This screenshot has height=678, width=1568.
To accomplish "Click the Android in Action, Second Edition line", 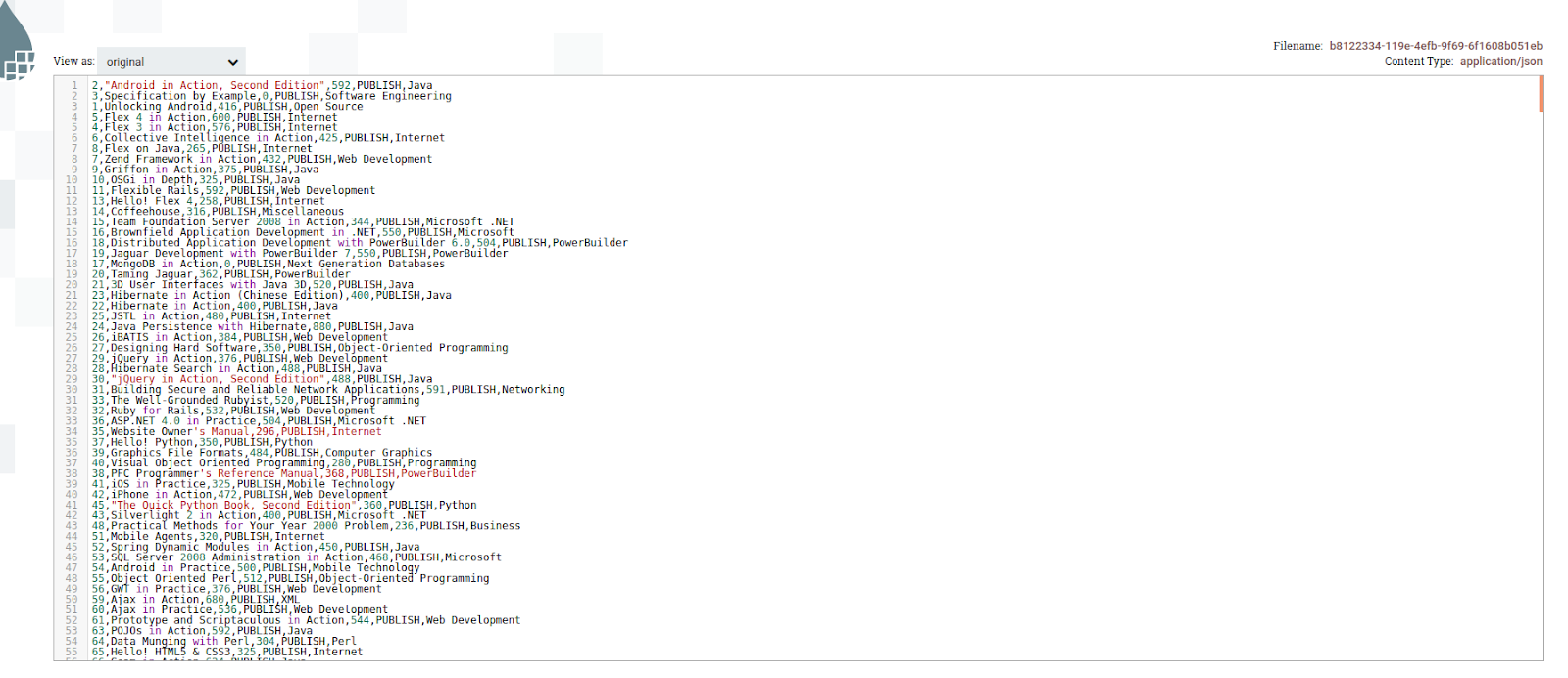I will (x=262, y=86).
